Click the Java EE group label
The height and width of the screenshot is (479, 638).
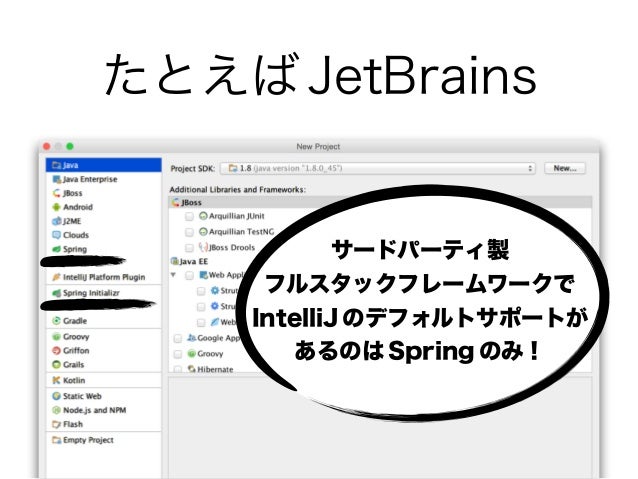point(194,261)
